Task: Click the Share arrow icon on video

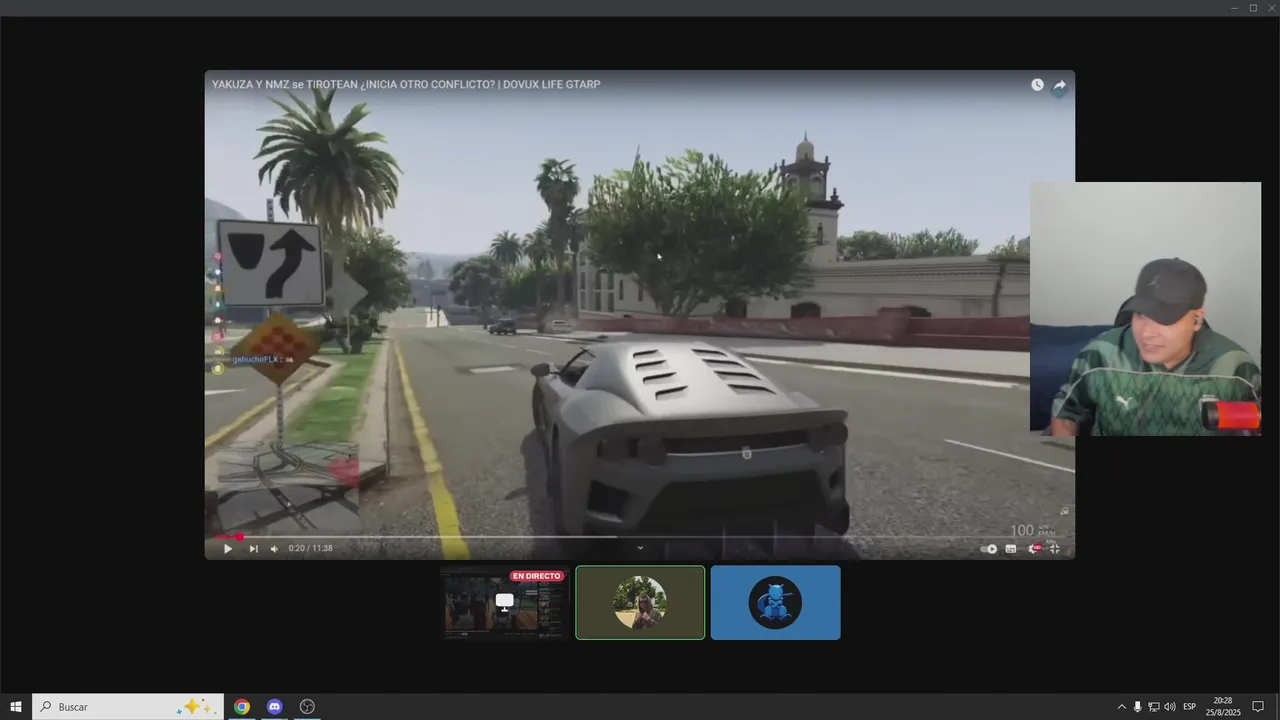Action: click(x=1059, y=85)
